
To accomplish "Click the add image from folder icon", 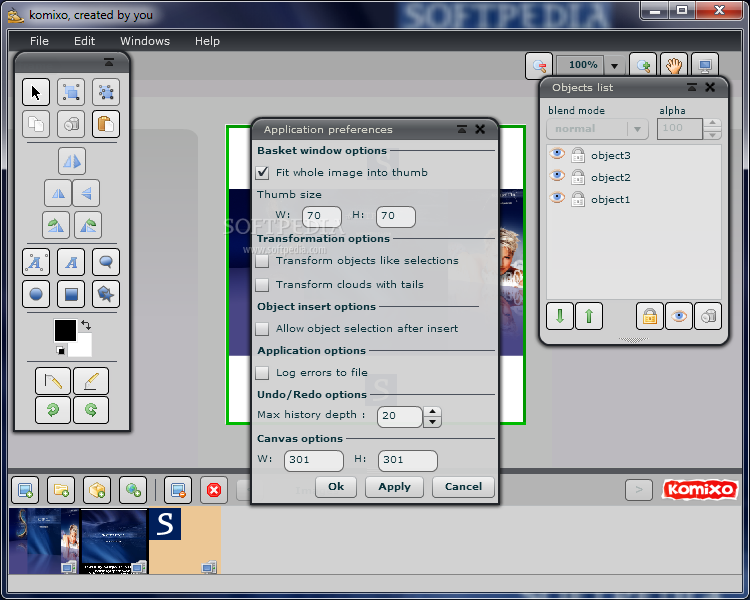I will click(61, 490).
